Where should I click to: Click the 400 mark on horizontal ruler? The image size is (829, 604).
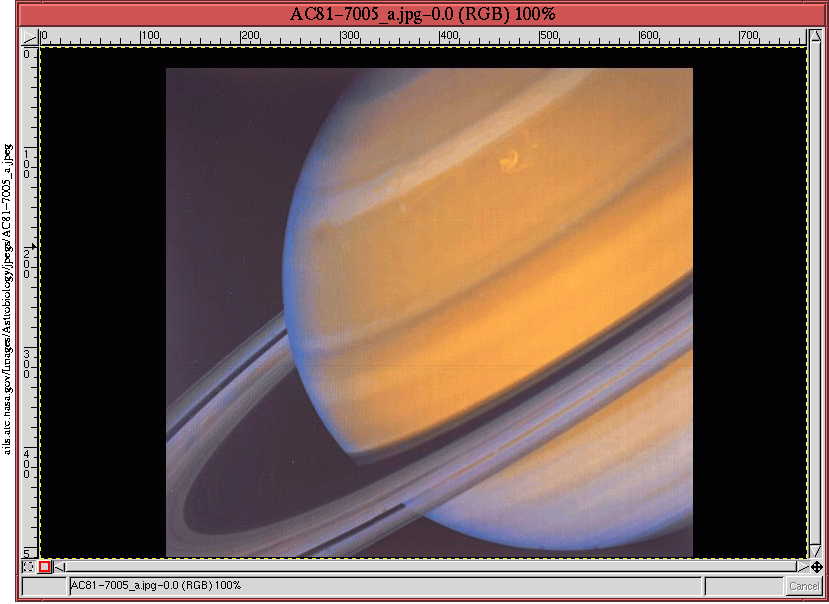[x=443, y=38]
